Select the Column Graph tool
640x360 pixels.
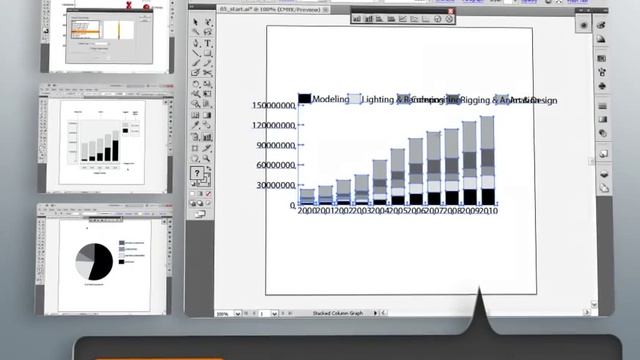(x=208, y=137)
